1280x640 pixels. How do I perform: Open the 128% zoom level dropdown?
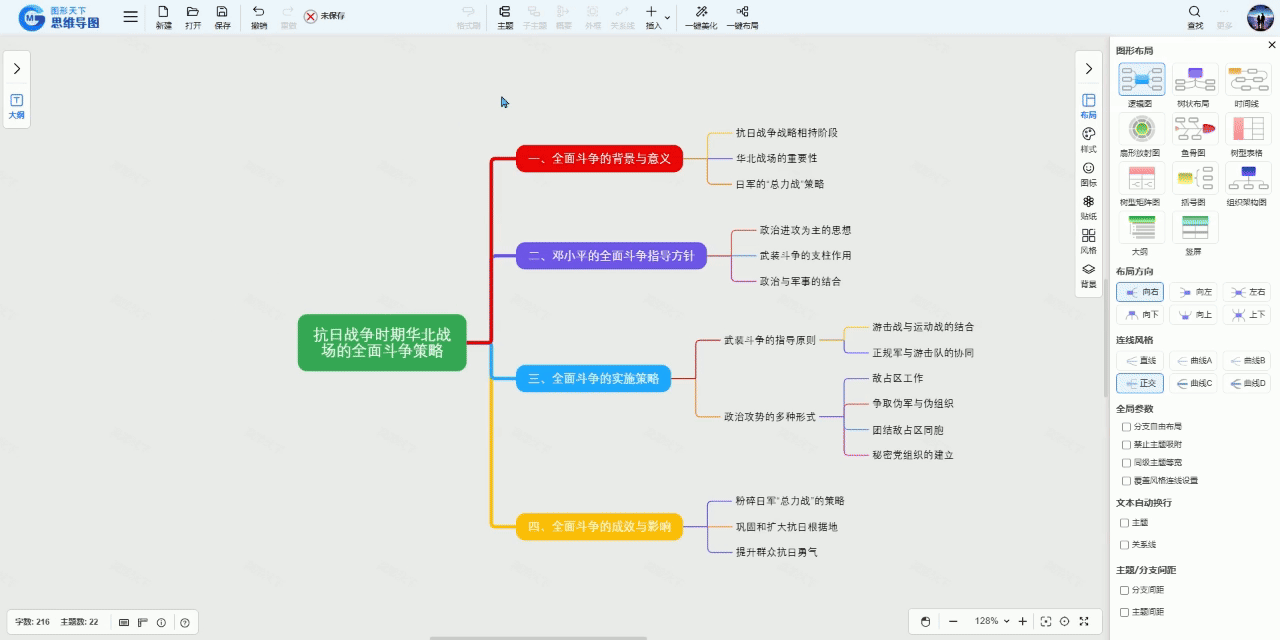point(992,621)
